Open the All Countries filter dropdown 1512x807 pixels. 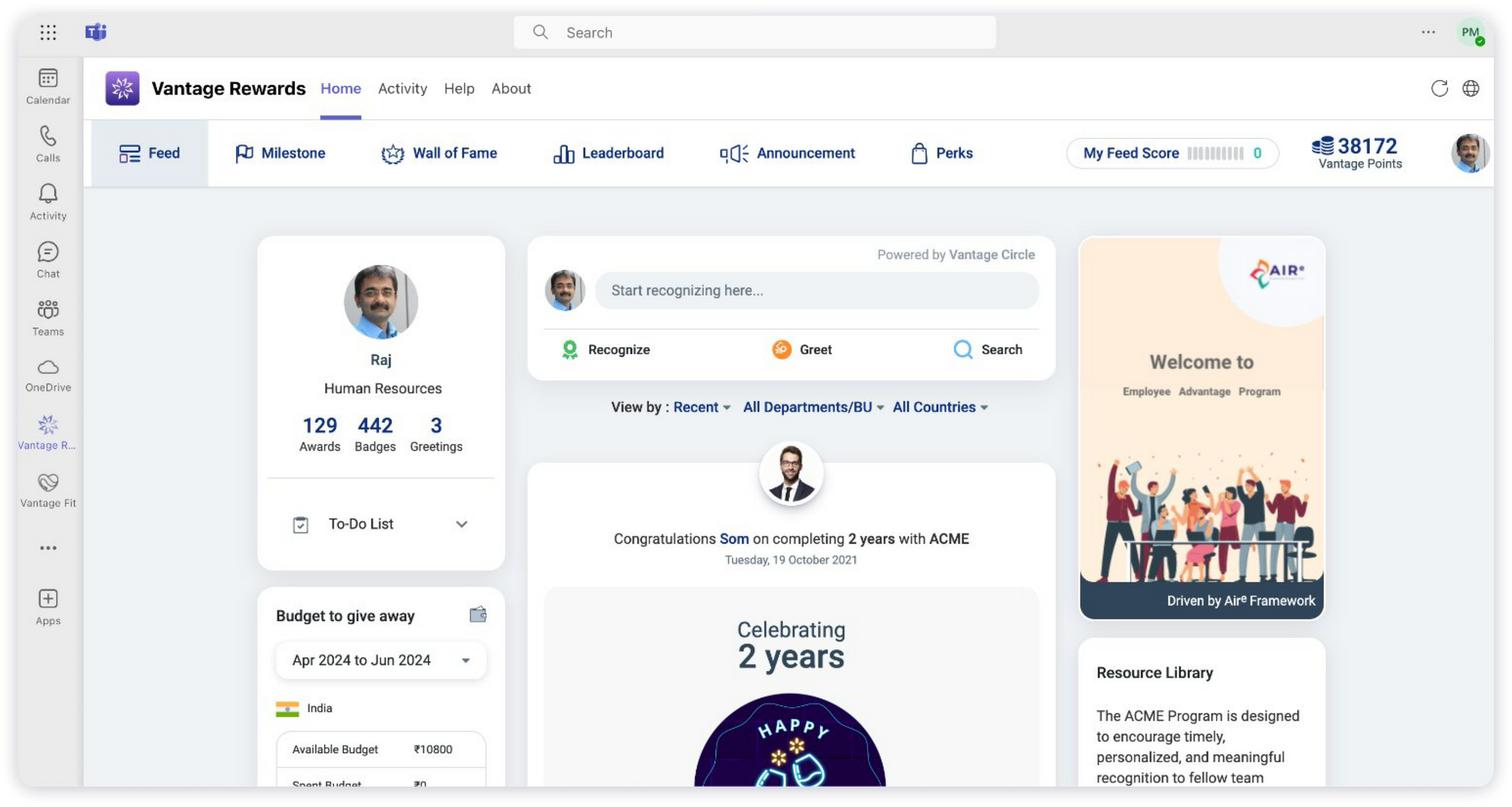940,407
